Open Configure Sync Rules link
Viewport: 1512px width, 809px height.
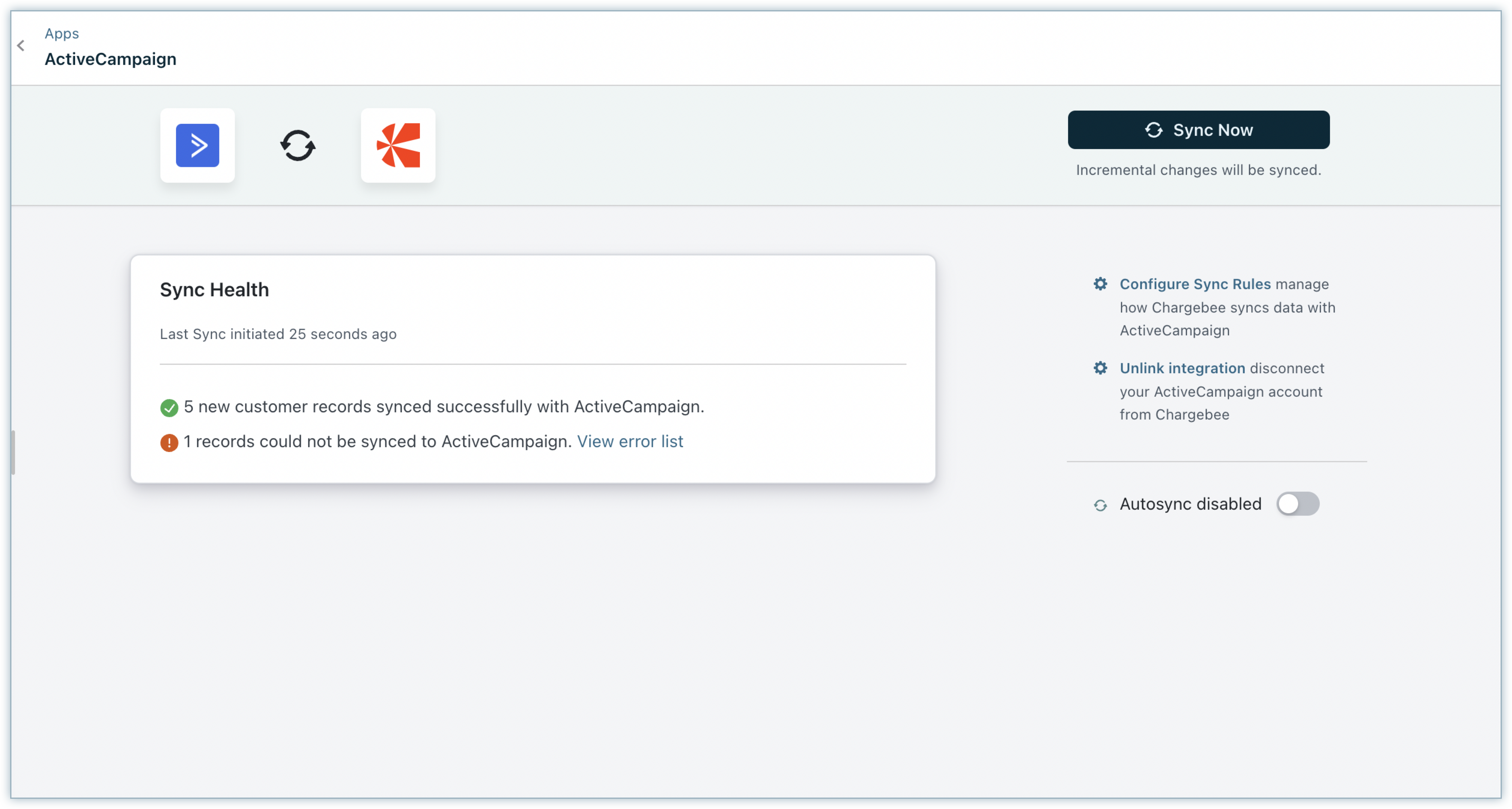click(1195, 284)
